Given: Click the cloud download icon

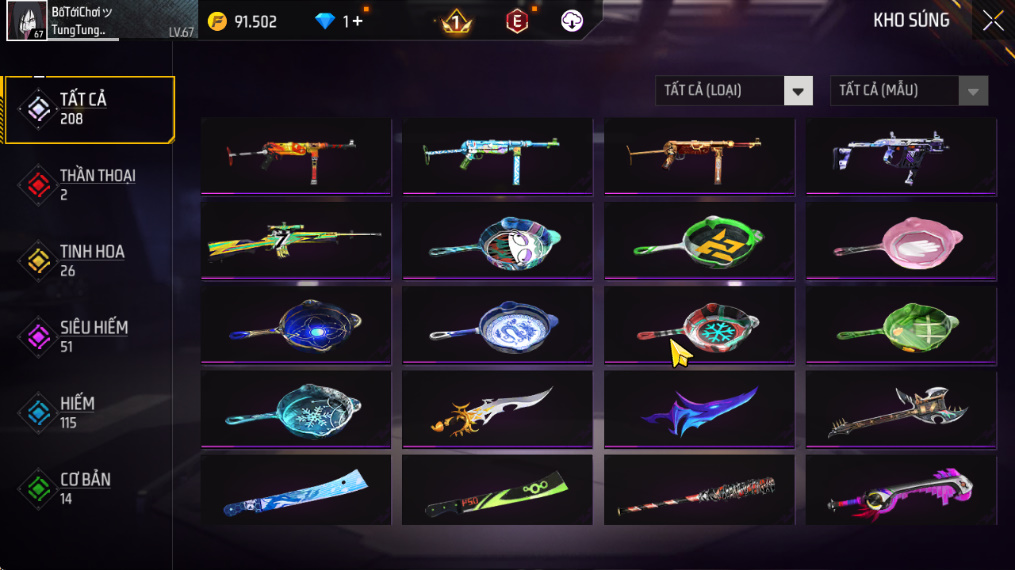Looking at the screenshot, I should [x=571, y=21].
